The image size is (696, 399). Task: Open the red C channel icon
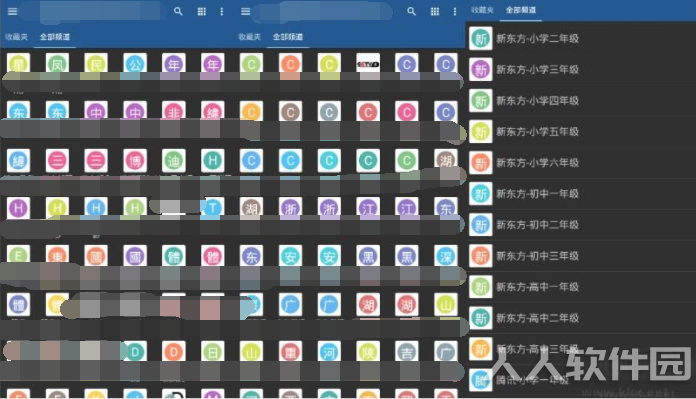point(368,112)
